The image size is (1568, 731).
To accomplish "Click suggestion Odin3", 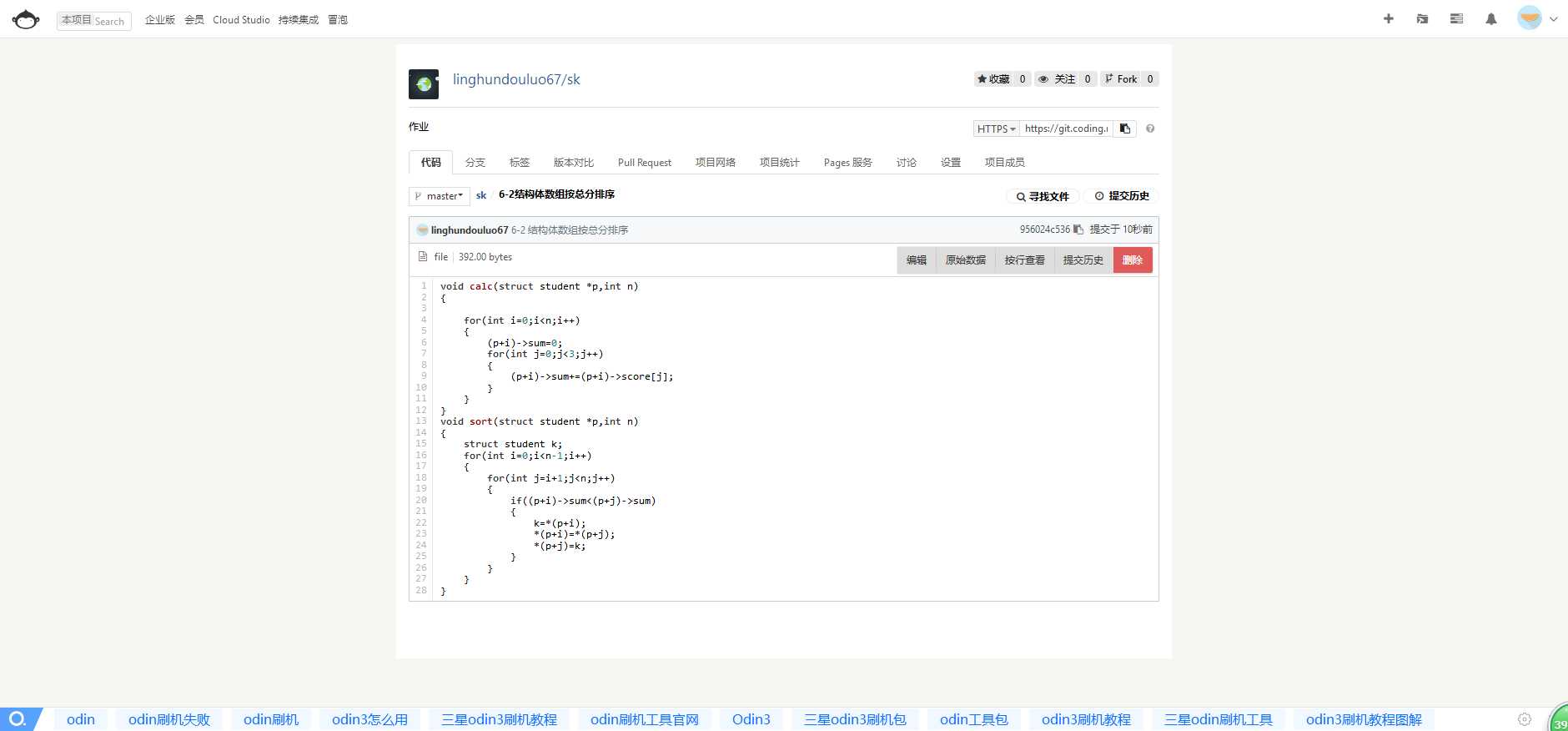I will point(751,719).
